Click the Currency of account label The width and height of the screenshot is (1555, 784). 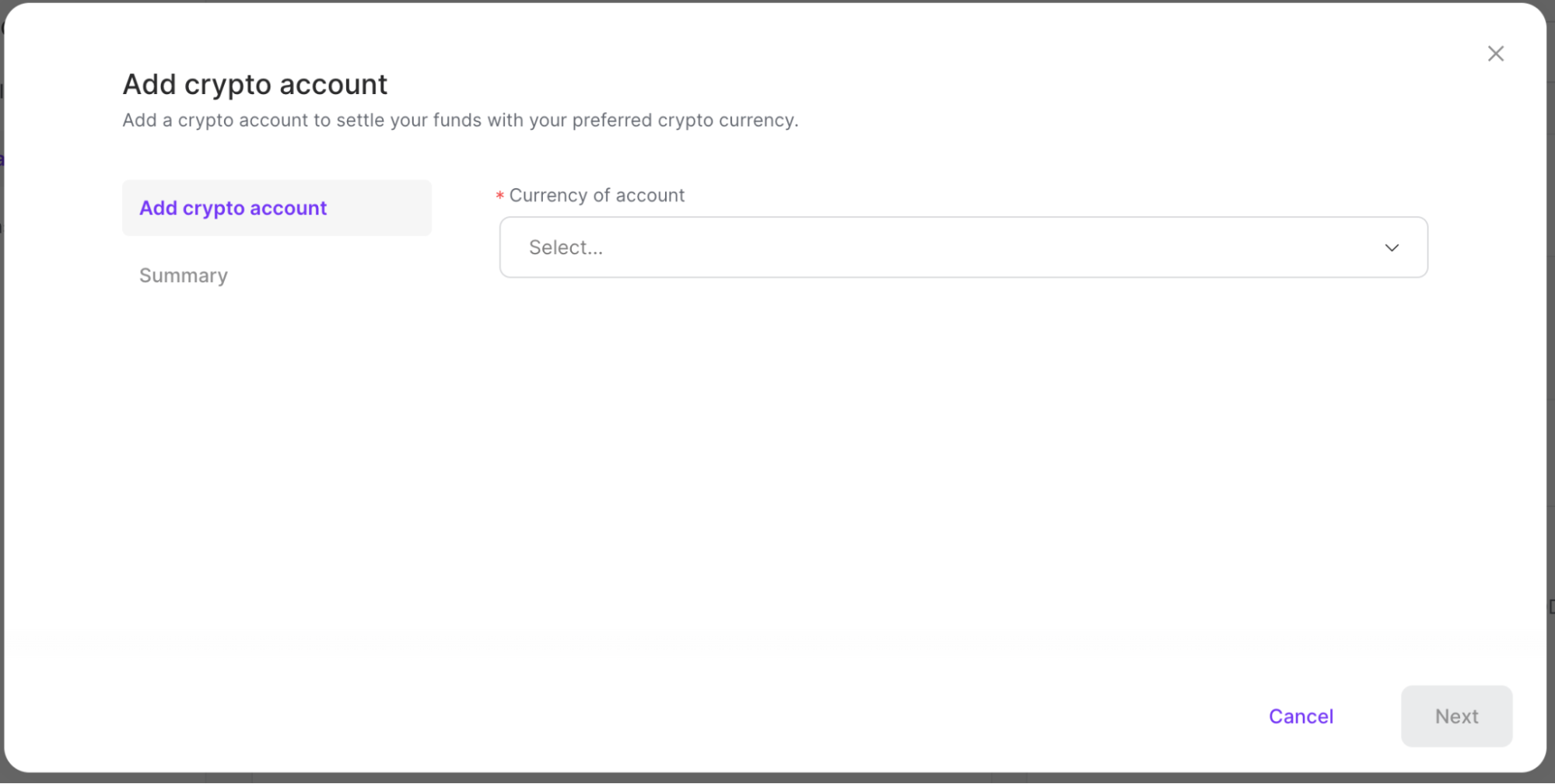[x=597, y=195]
